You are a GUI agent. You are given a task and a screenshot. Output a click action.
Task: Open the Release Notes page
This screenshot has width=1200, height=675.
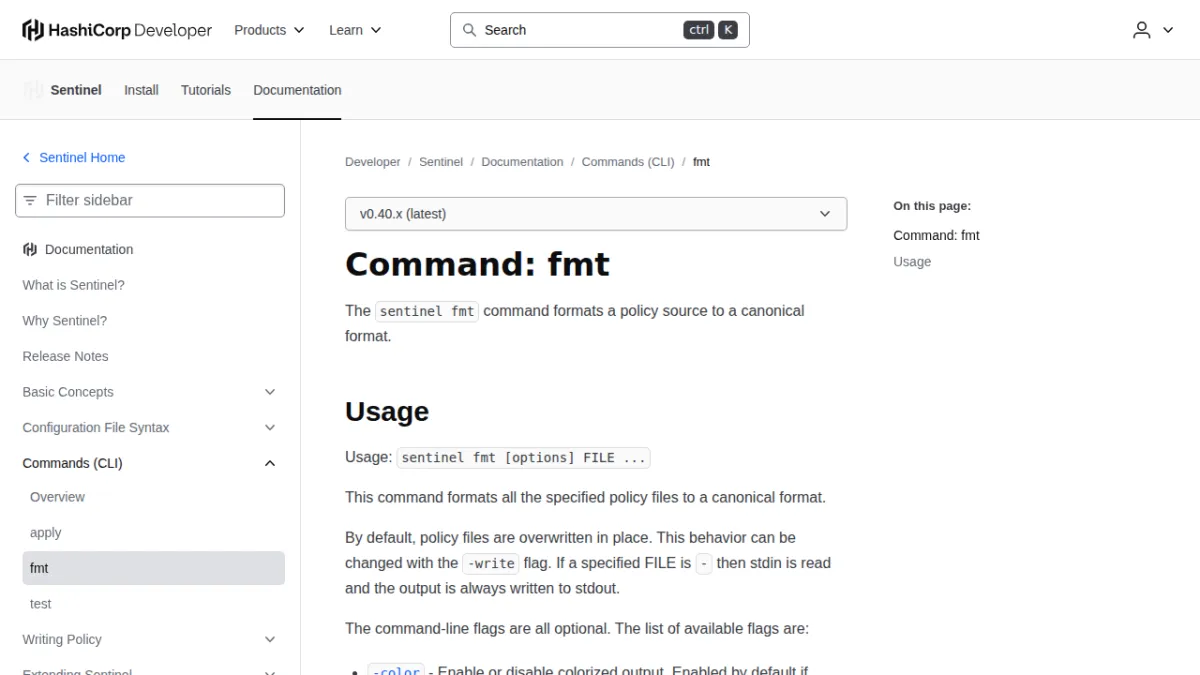(x=66, y=356)
